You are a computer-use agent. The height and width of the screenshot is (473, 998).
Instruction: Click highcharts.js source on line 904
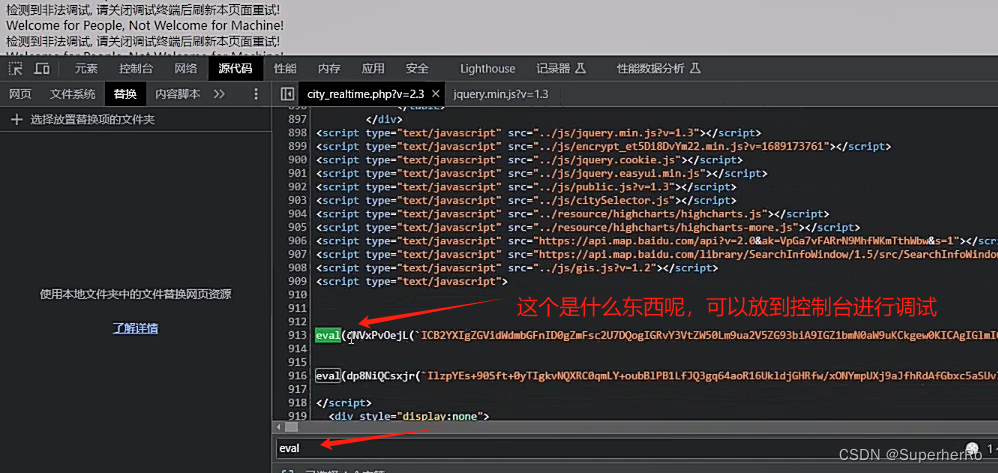coord(651,214)
